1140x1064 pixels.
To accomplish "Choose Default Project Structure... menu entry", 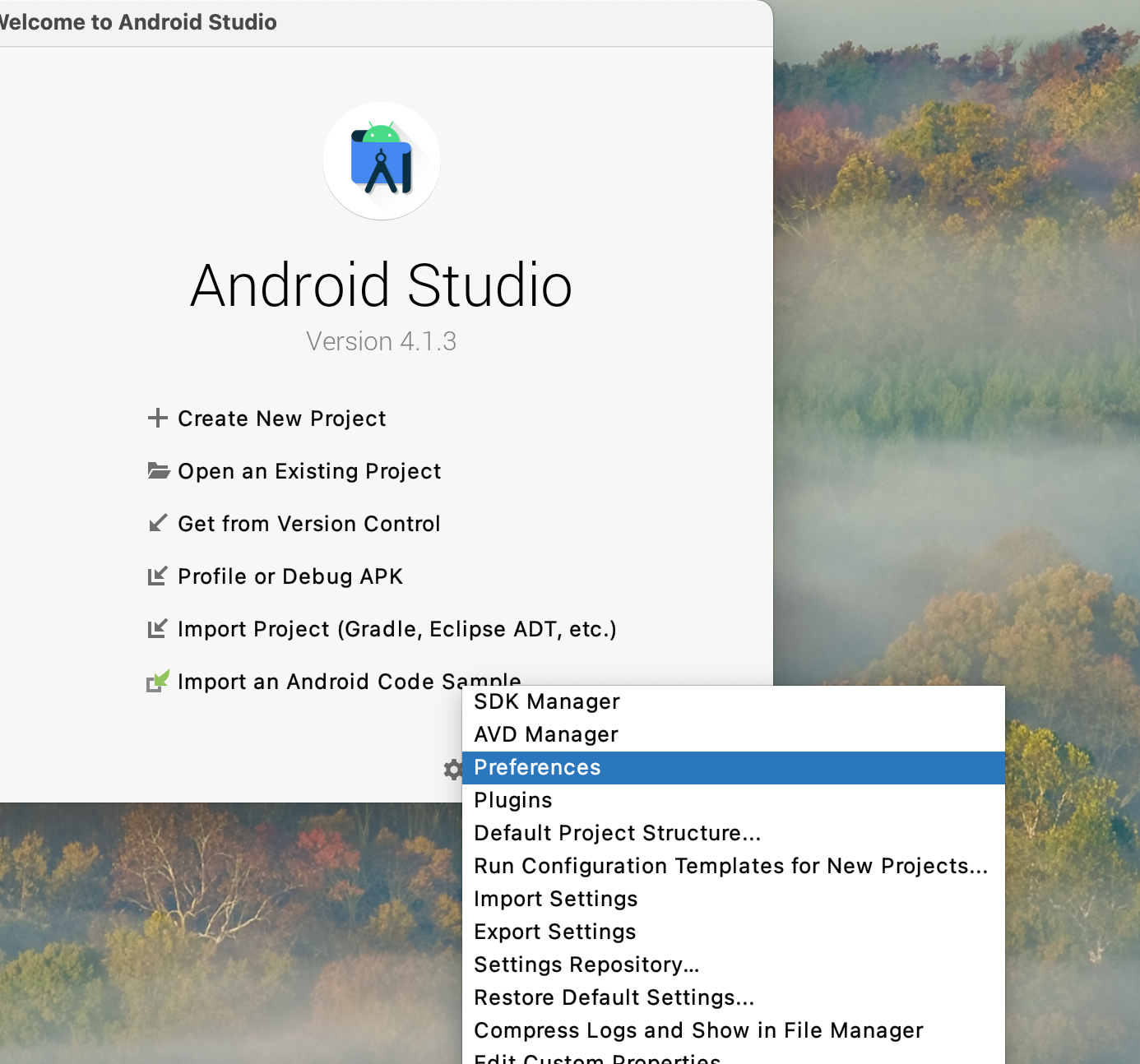I will (x=734, y=833).
